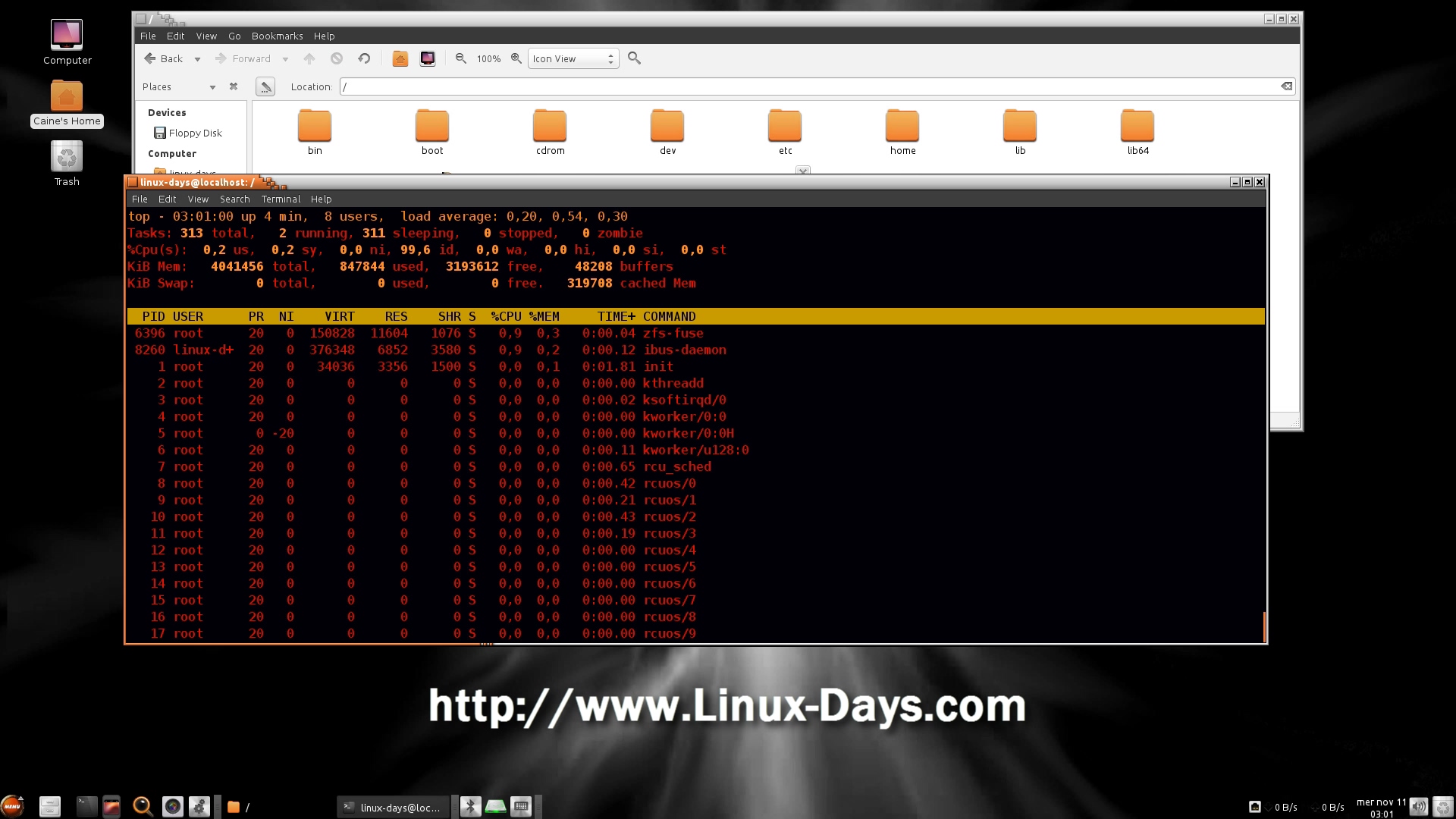Screen dimensions: 1456x819
Task: Open the Search menu in terminal window
Action: click(x=234, y=199)
